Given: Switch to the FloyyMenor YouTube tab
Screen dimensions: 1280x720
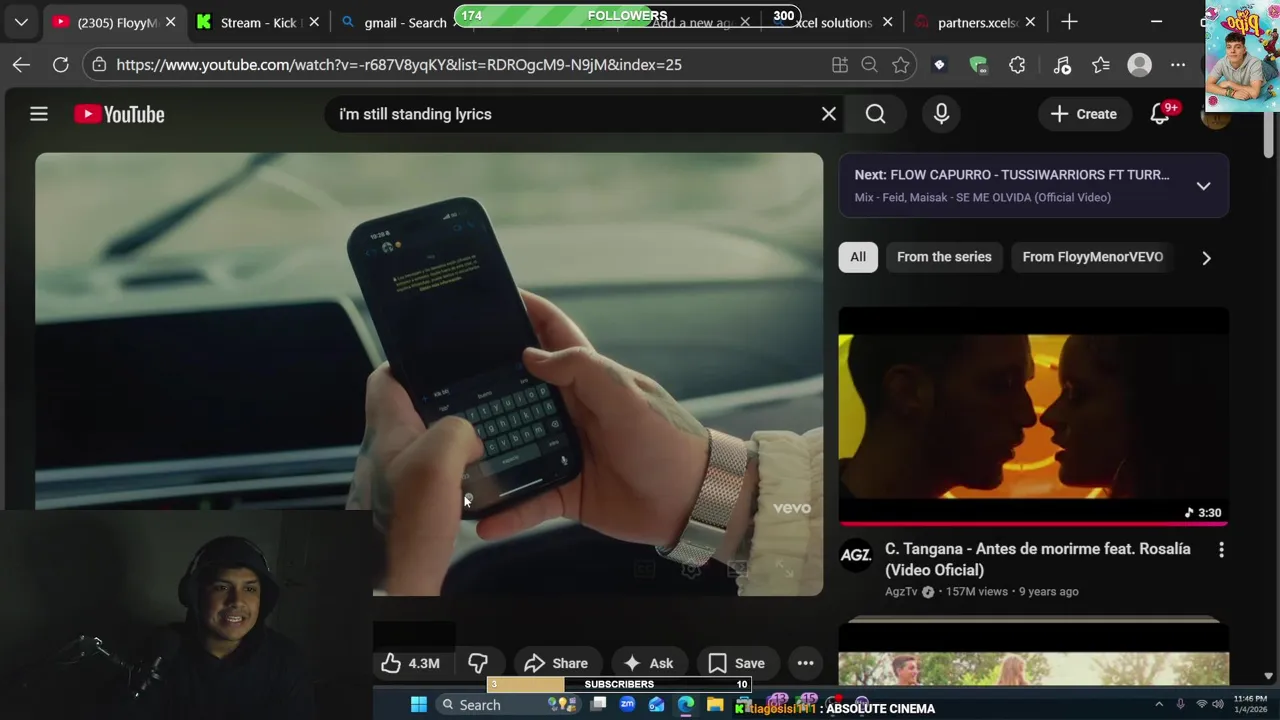Looking at the screenshot, I should click(115, 22).
